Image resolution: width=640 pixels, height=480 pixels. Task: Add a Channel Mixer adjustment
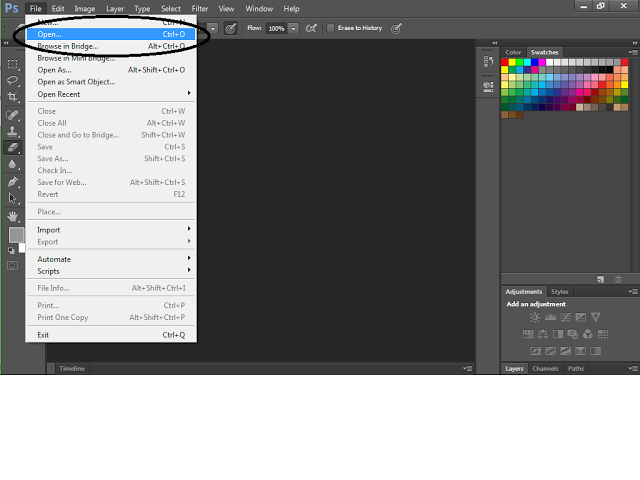588,334
